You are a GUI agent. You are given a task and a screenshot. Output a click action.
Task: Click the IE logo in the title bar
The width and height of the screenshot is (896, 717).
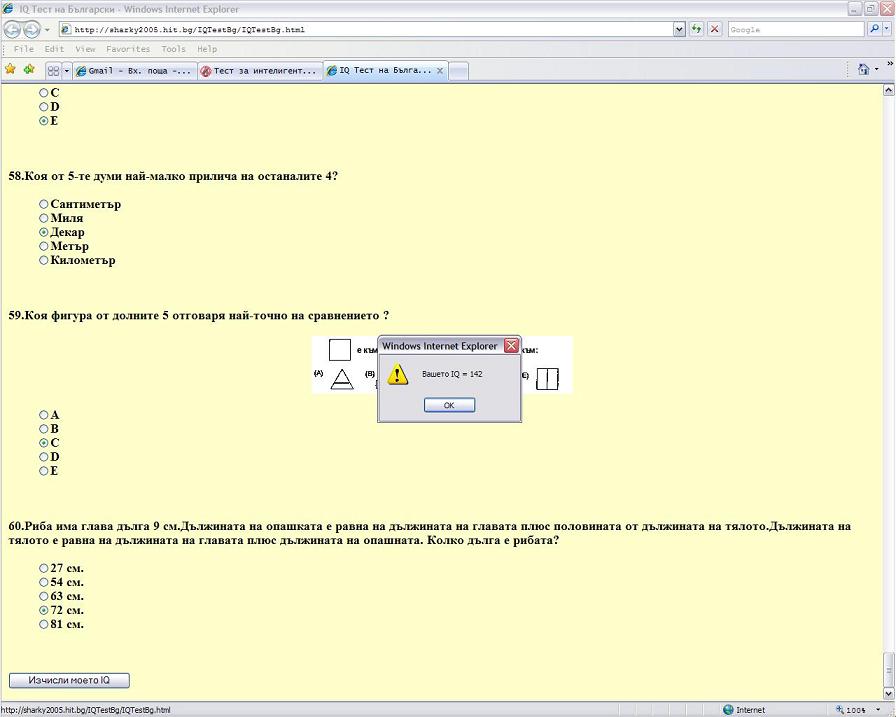pyautogui.click(x=8, y=9)
